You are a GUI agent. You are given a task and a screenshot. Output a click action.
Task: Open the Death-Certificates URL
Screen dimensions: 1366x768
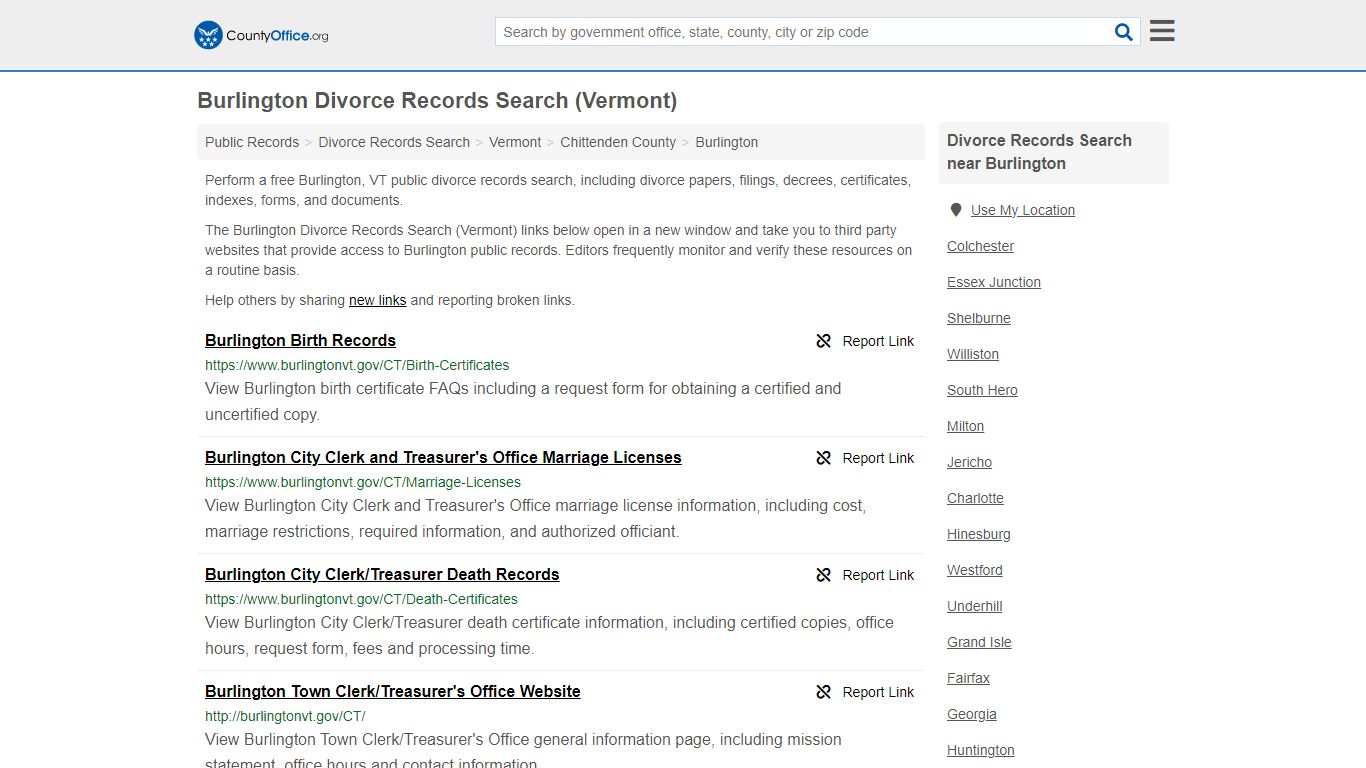point(361,599)
